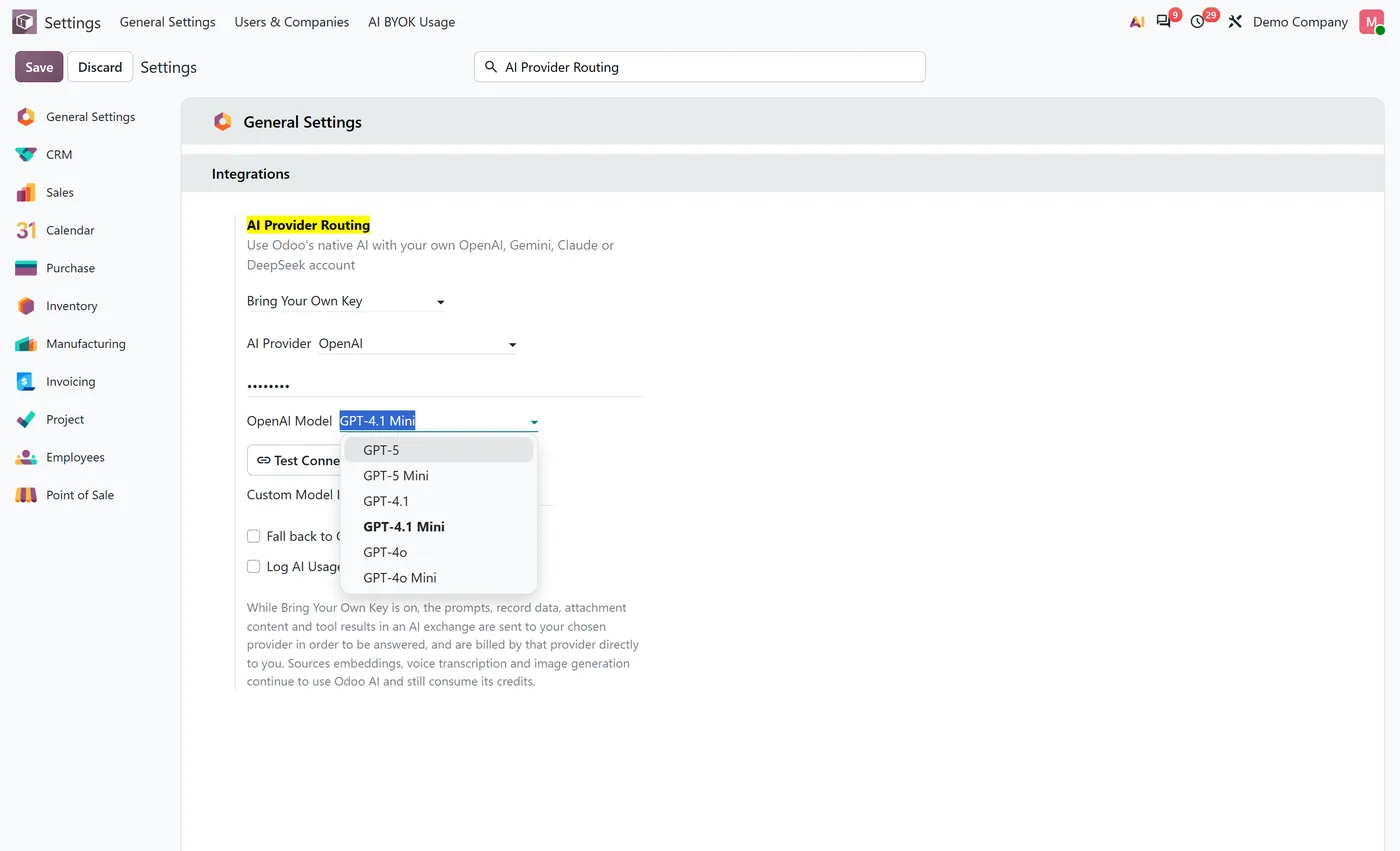Click the API key password field

[x=444, y=386]
